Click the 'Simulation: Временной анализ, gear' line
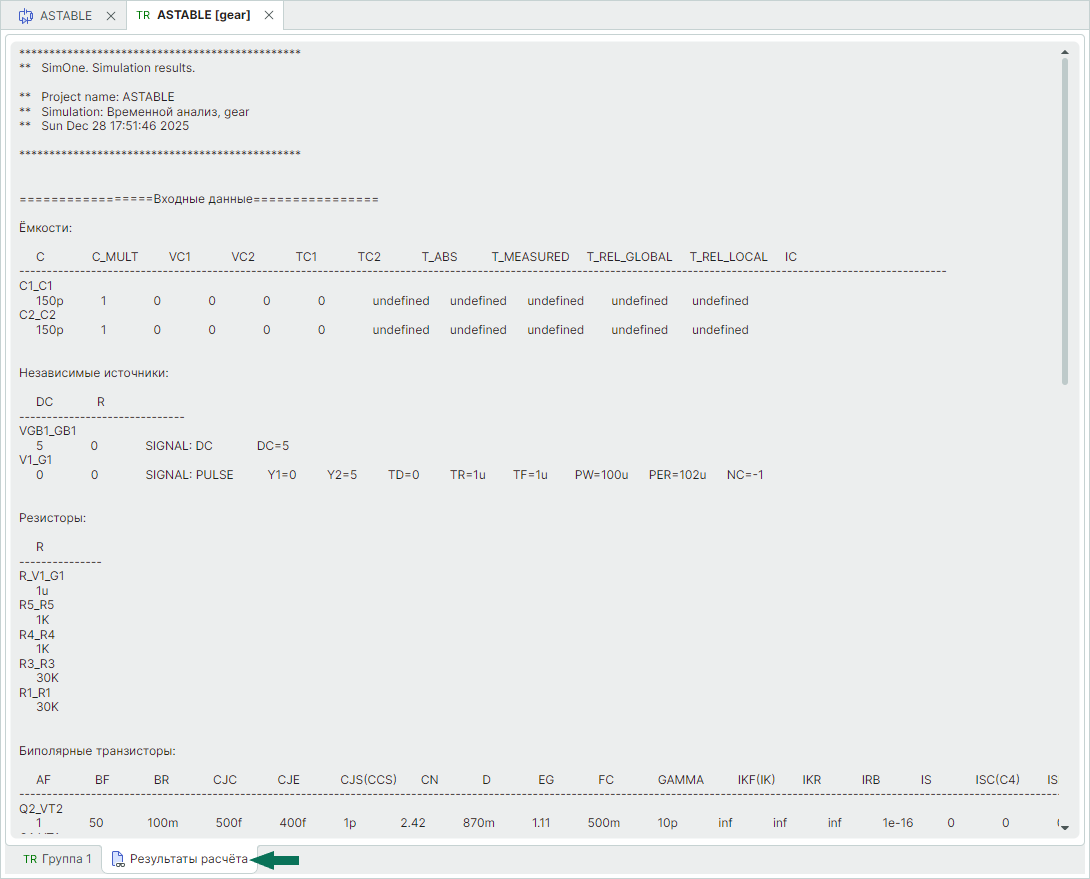The width and height of the screenshot is (1090, 879). click(x=145, y=111)
